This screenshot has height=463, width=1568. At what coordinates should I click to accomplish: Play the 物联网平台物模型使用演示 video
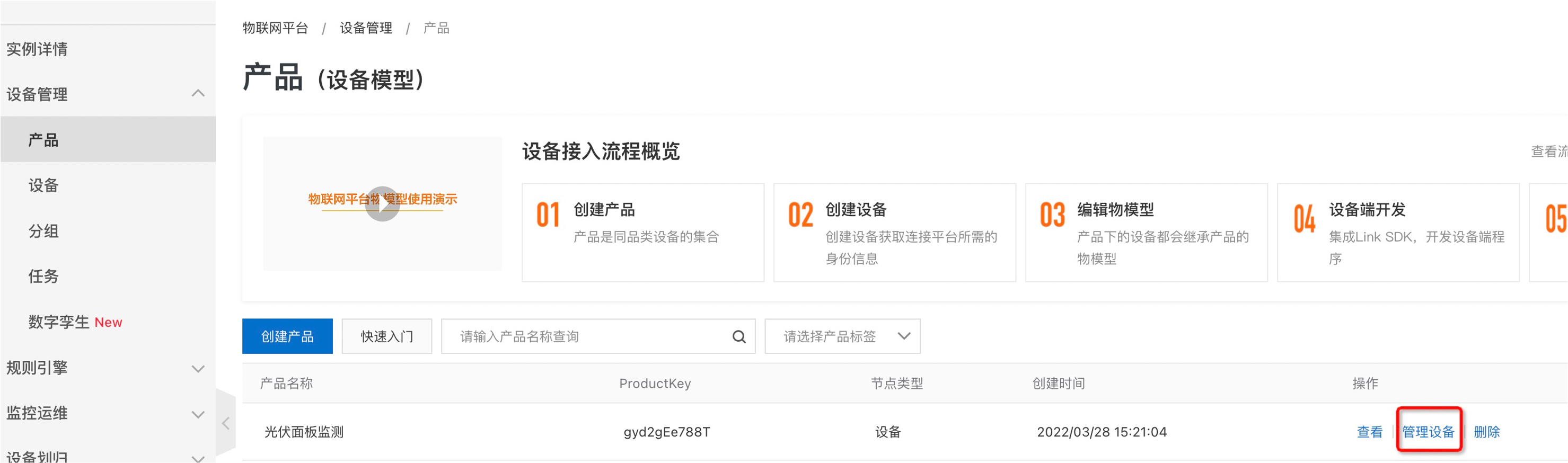point(382,204)
